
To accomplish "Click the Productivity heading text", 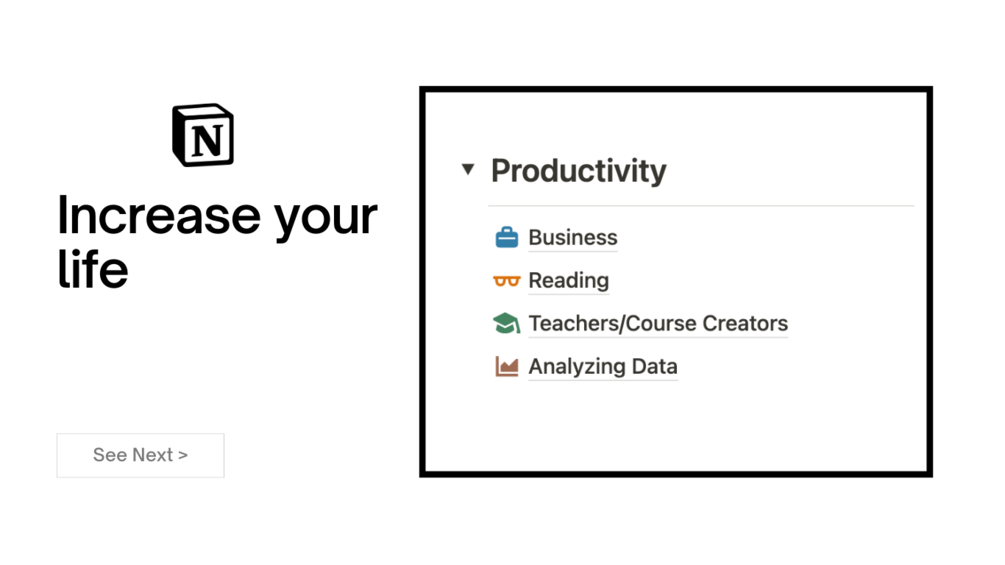I will point(578,171).
